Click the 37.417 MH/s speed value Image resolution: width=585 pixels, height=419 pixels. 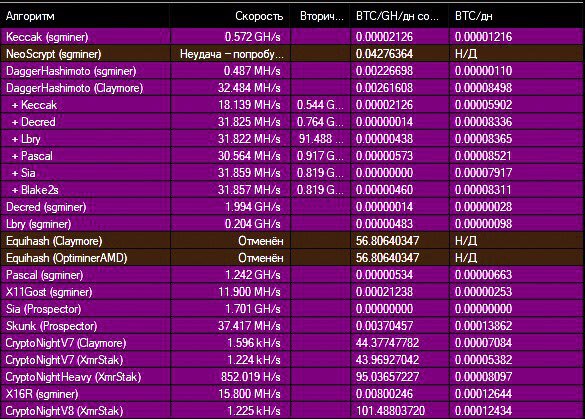(x=249, y=326)
